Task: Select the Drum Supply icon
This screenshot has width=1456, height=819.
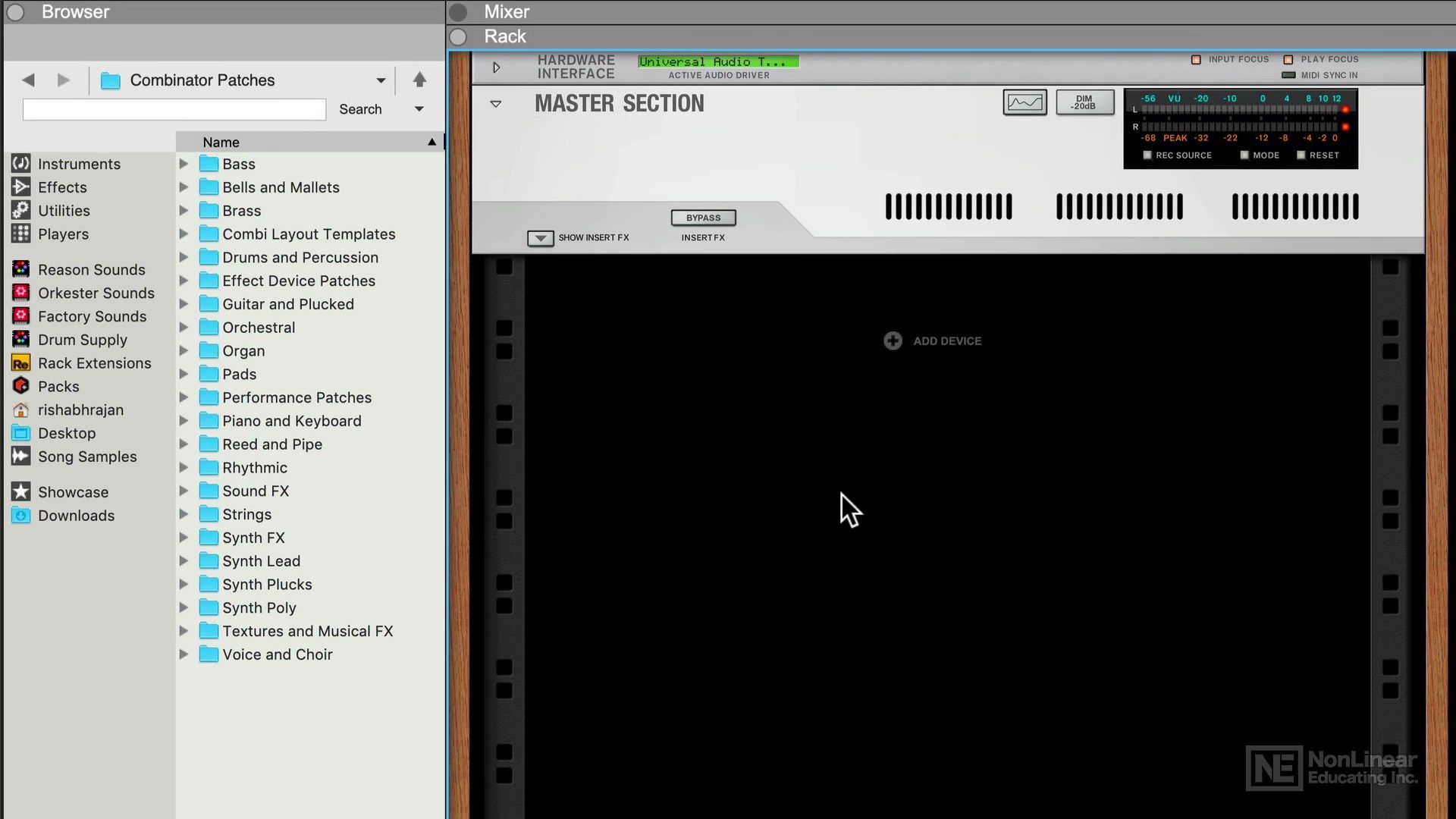Action: pos(21,339)
